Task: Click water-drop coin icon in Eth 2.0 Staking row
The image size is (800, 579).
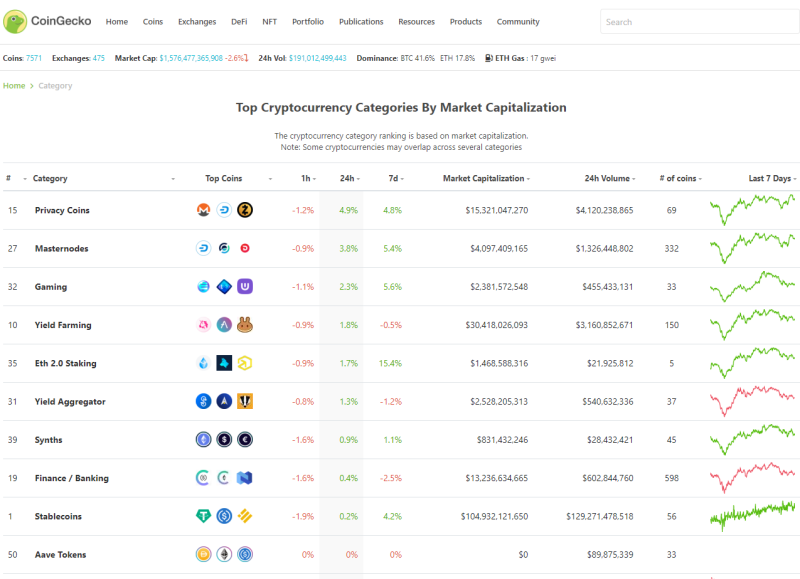Action: click(x=204, y=363)
